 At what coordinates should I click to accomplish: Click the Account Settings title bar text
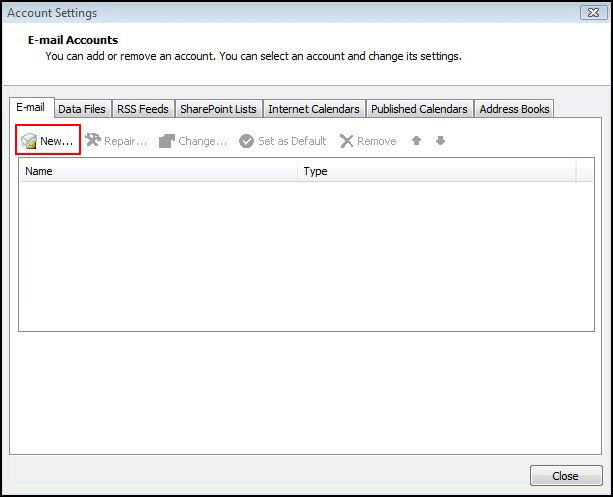pos(52,12)
